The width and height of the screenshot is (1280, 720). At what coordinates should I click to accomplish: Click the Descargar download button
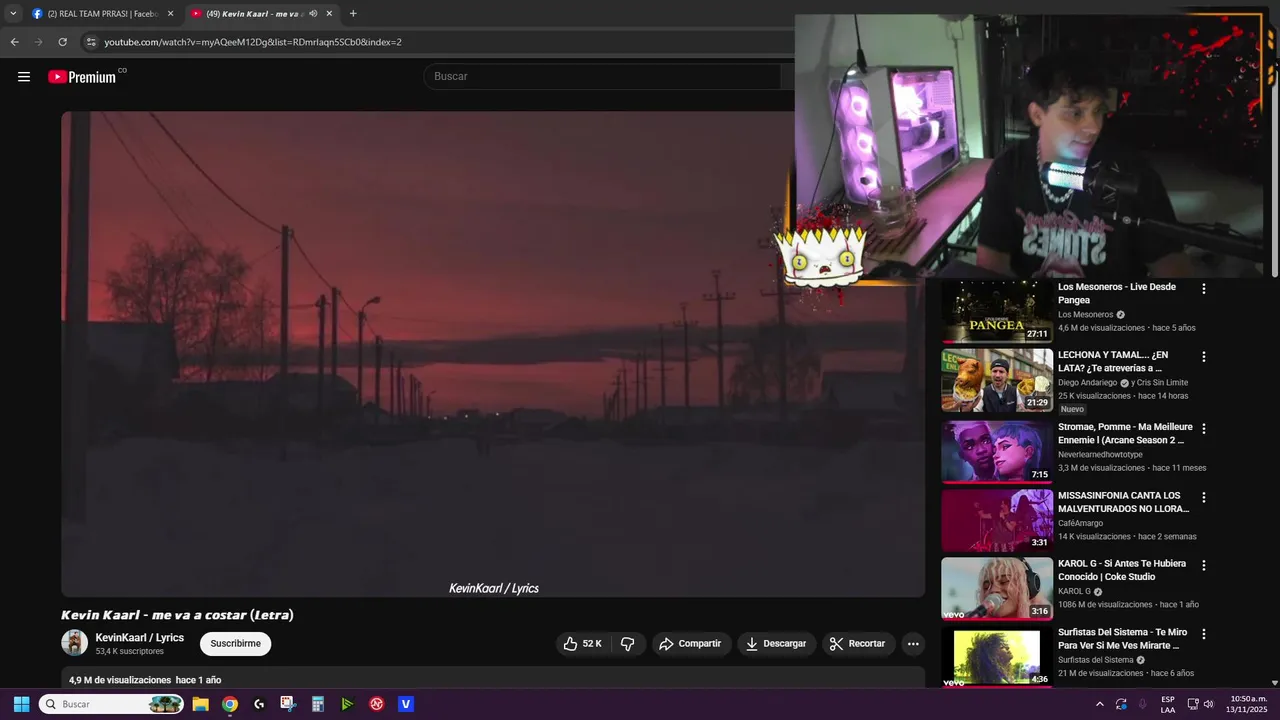pos(776,644)
